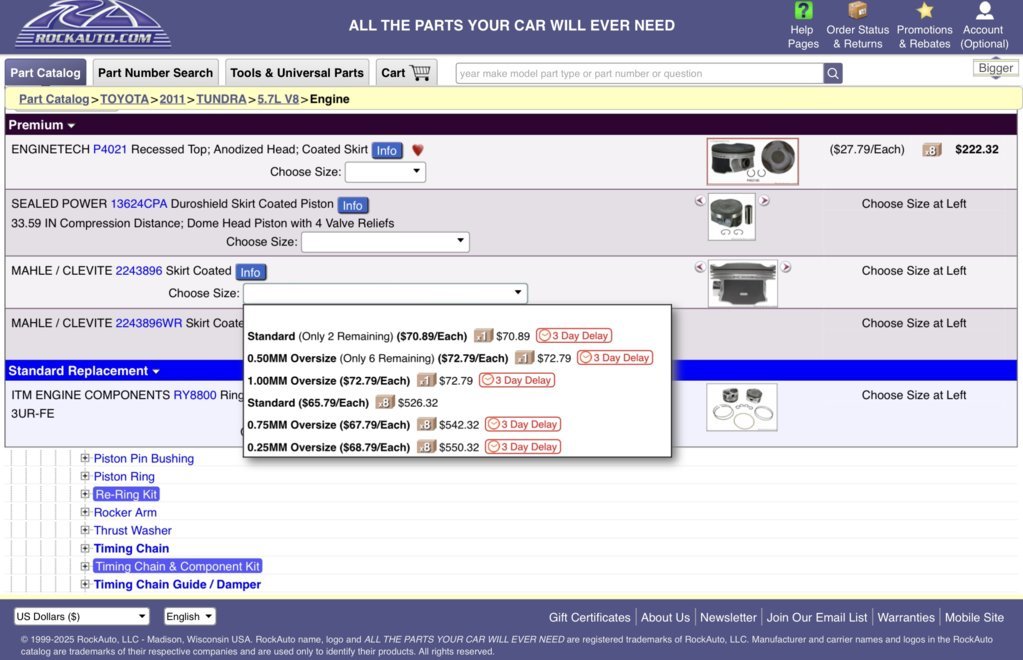Click the x8 package icon beside $222.32

click(932, 150)
